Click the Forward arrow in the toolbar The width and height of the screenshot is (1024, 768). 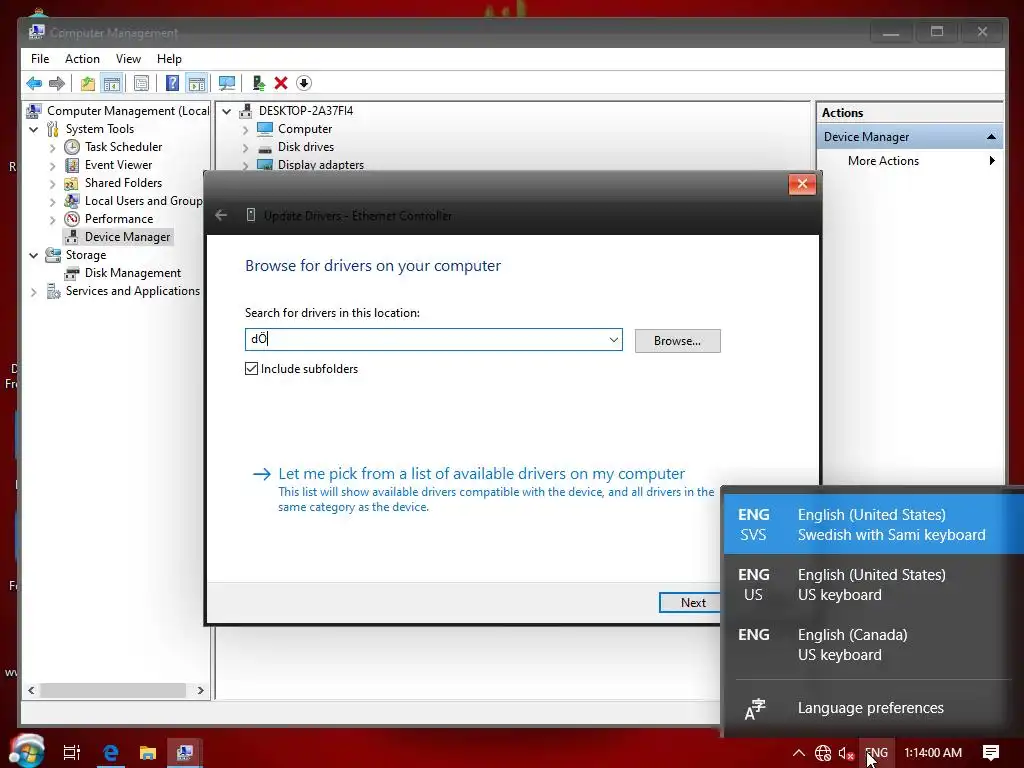(x=57, y=83)
